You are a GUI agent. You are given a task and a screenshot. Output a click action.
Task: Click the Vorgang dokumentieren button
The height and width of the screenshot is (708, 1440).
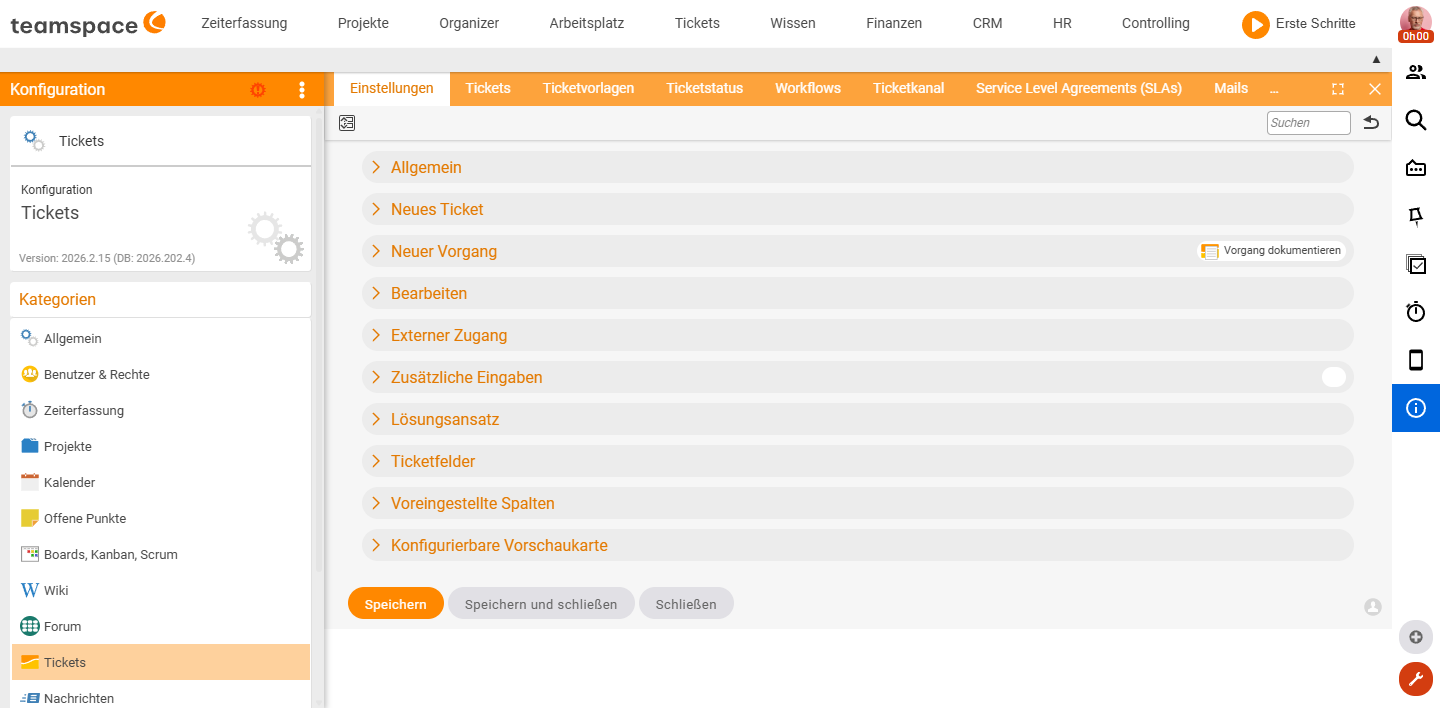pos(1271,251)
